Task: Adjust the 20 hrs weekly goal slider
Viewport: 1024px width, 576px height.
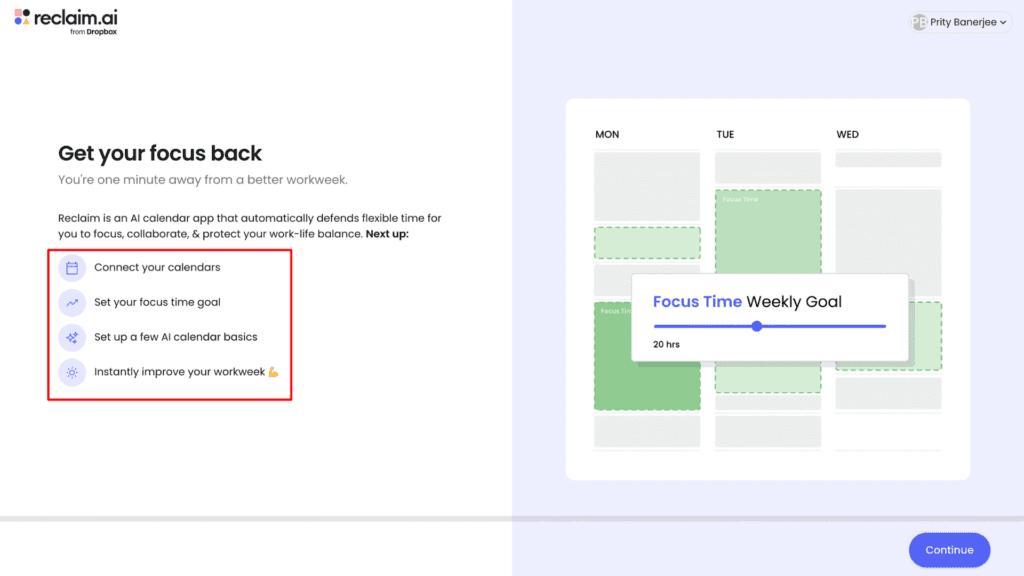Action: tap(757, 326)
